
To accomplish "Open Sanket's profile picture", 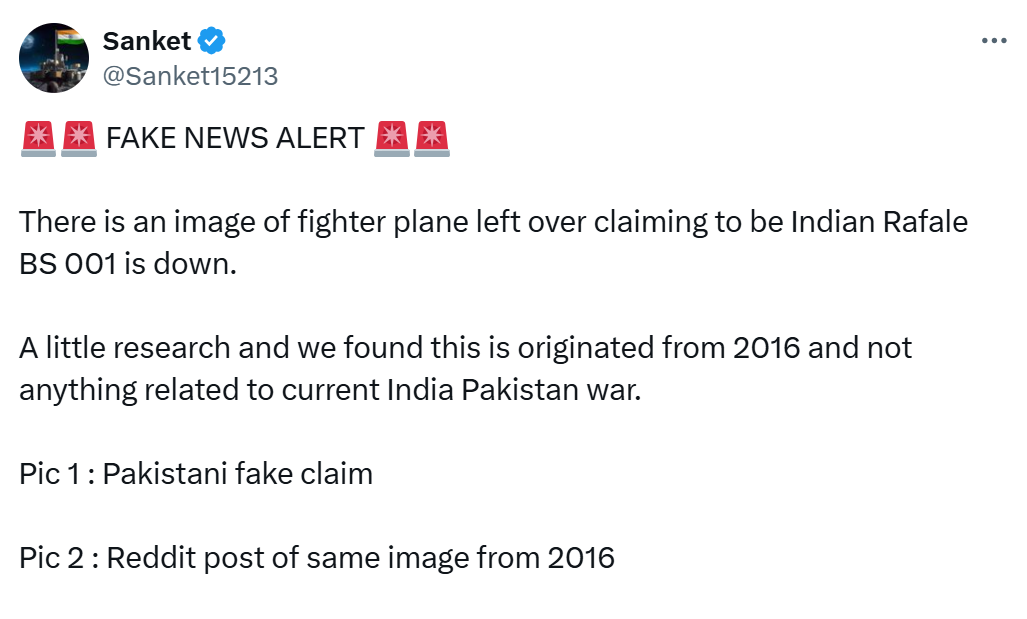I will point(55,58).
